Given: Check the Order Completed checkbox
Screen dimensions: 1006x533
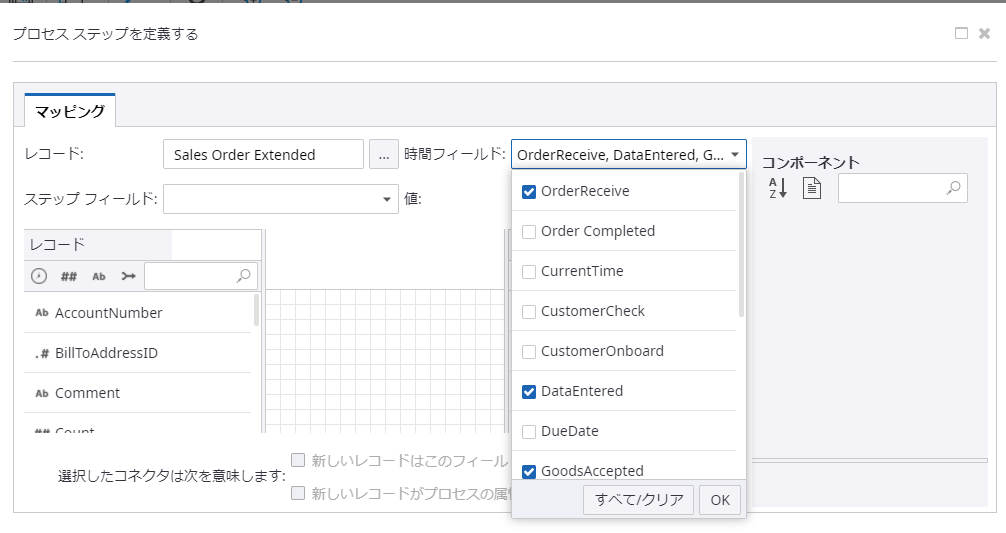Looking at the screenshot, I should [529, 231].
